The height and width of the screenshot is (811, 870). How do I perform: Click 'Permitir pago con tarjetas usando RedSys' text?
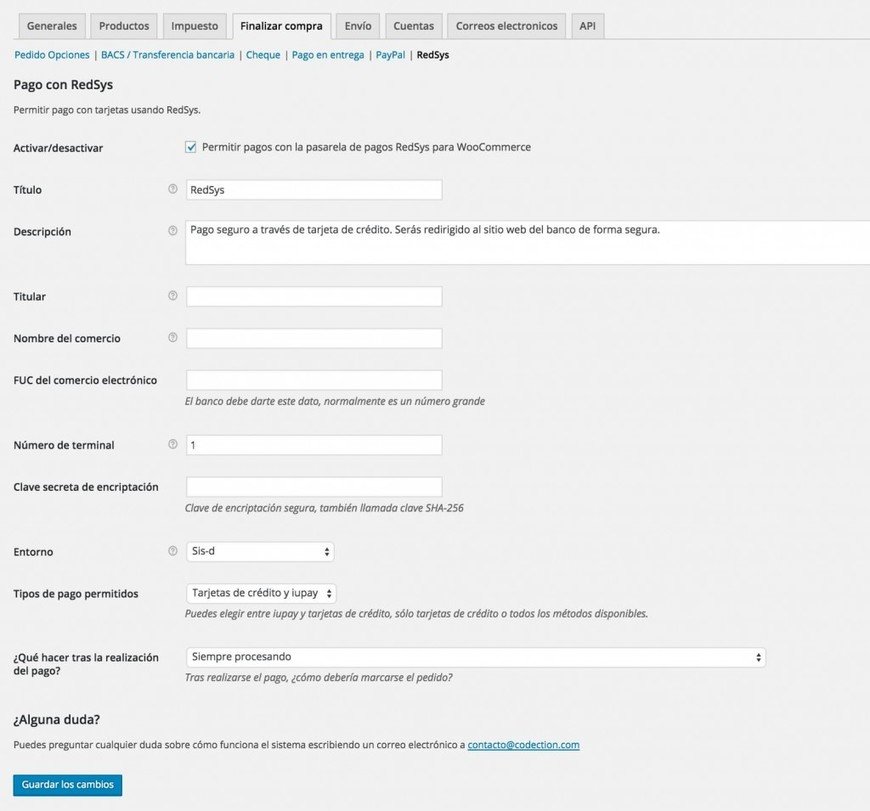tap(107, 110)
